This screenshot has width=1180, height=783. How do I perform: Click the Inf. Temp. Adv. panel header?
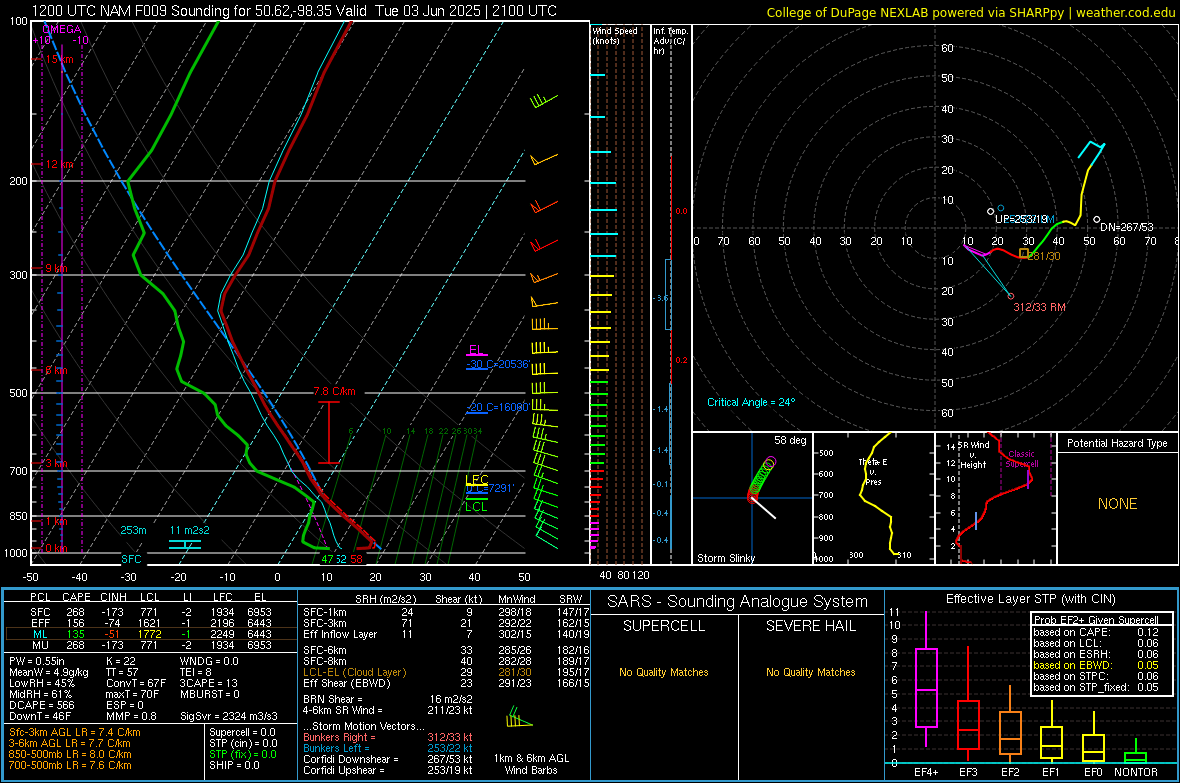coord(671,41)
